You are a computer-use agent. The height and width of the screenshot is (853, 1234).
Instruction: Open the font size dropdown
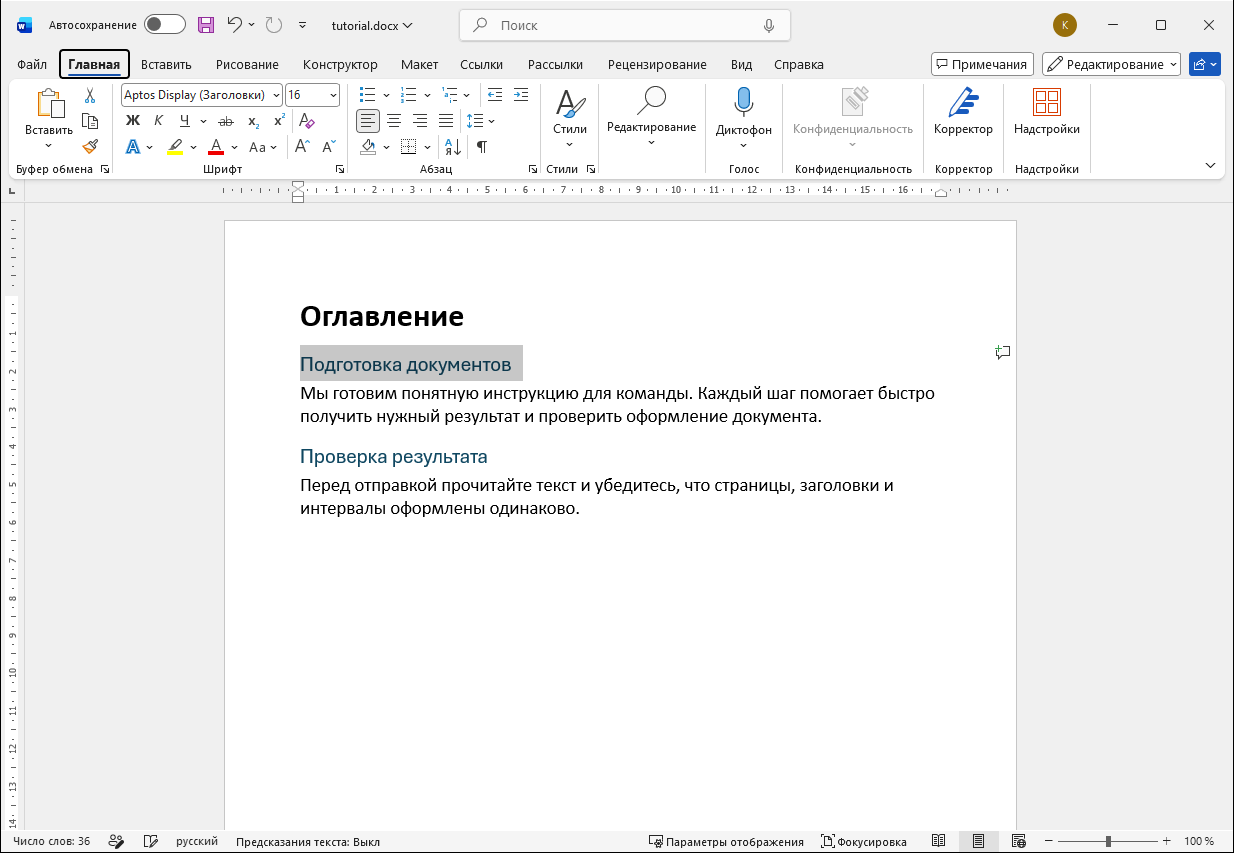tap(333, 95)
